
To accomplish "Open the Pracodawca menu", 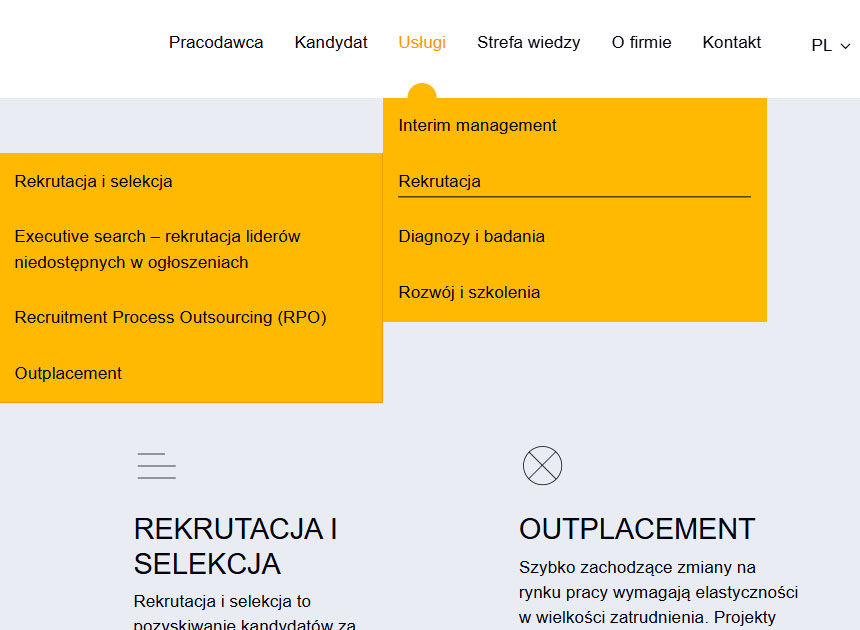I will coord(216,42).
